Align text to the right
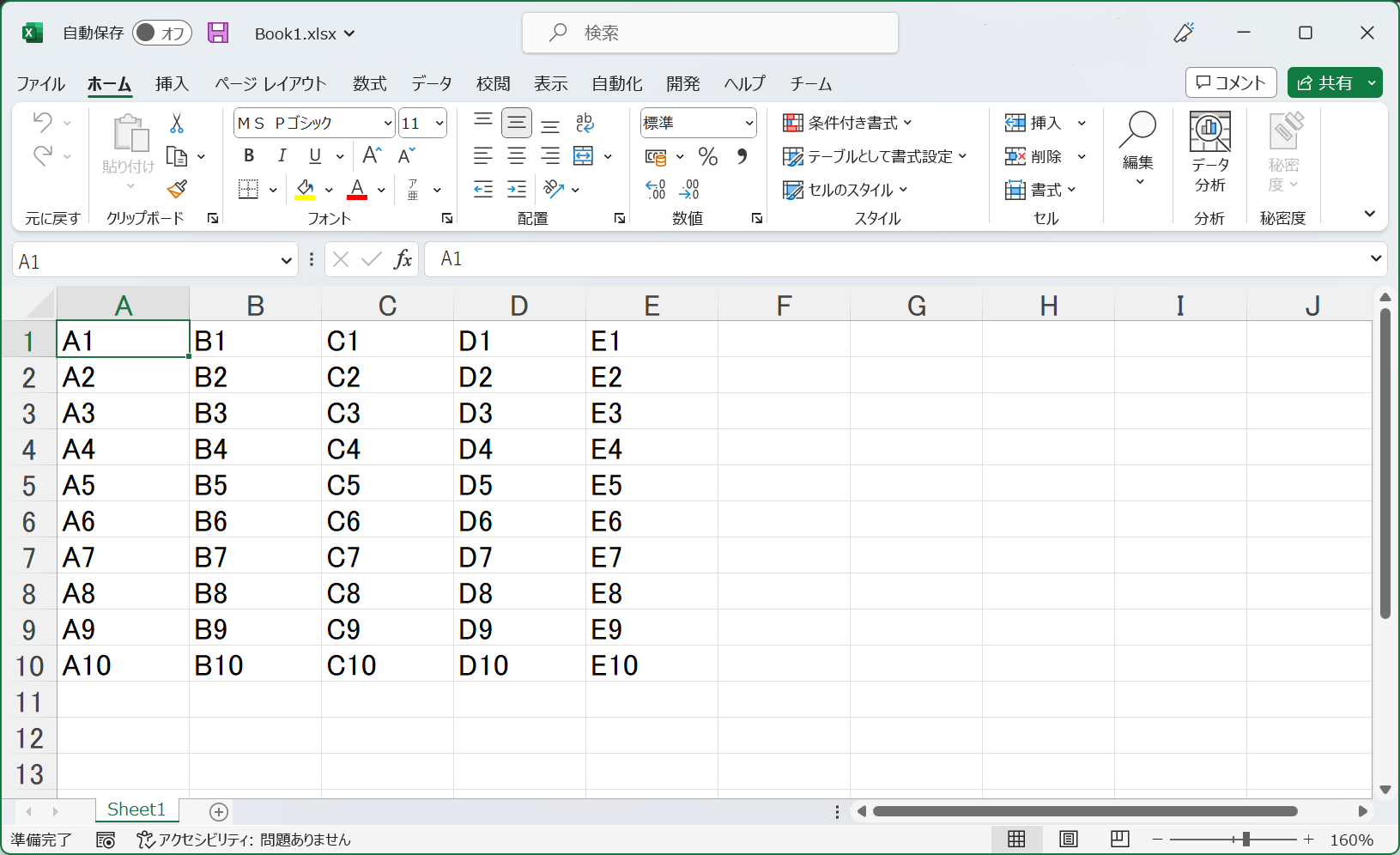 pyautogui.click(x=550, y=156)
